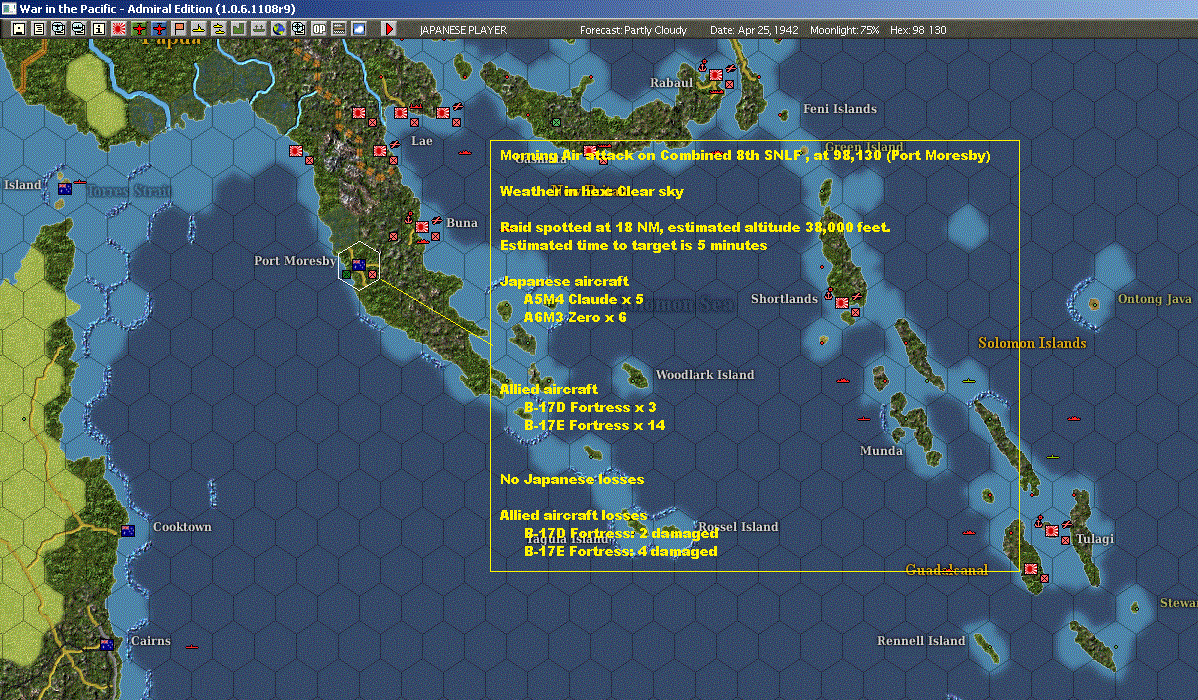Select the red plane on blue toolbar icon

[x=159, y=29]
